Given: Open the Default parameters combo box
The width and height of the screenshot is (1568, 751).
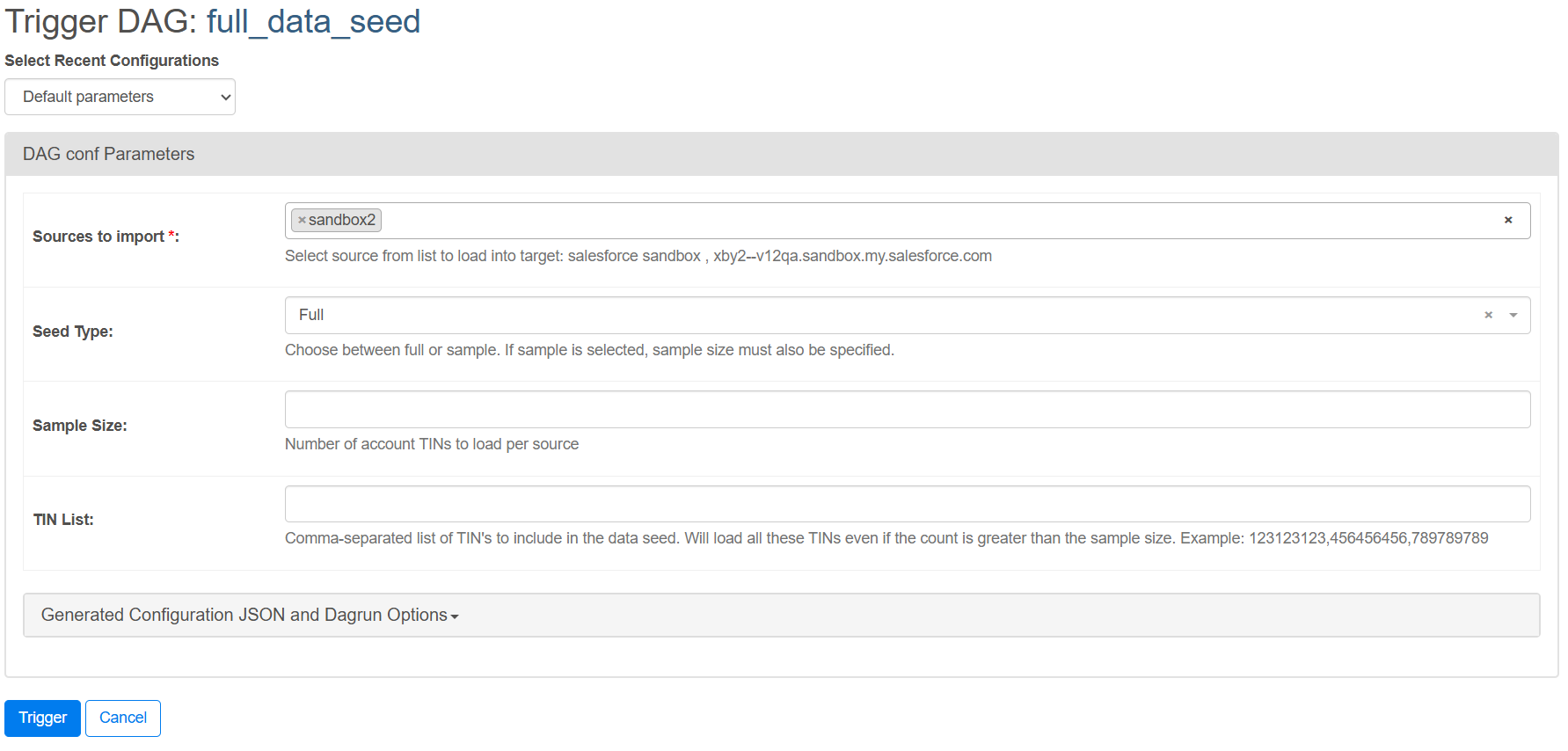Looking at the screenshot, I should pos(120,97).
